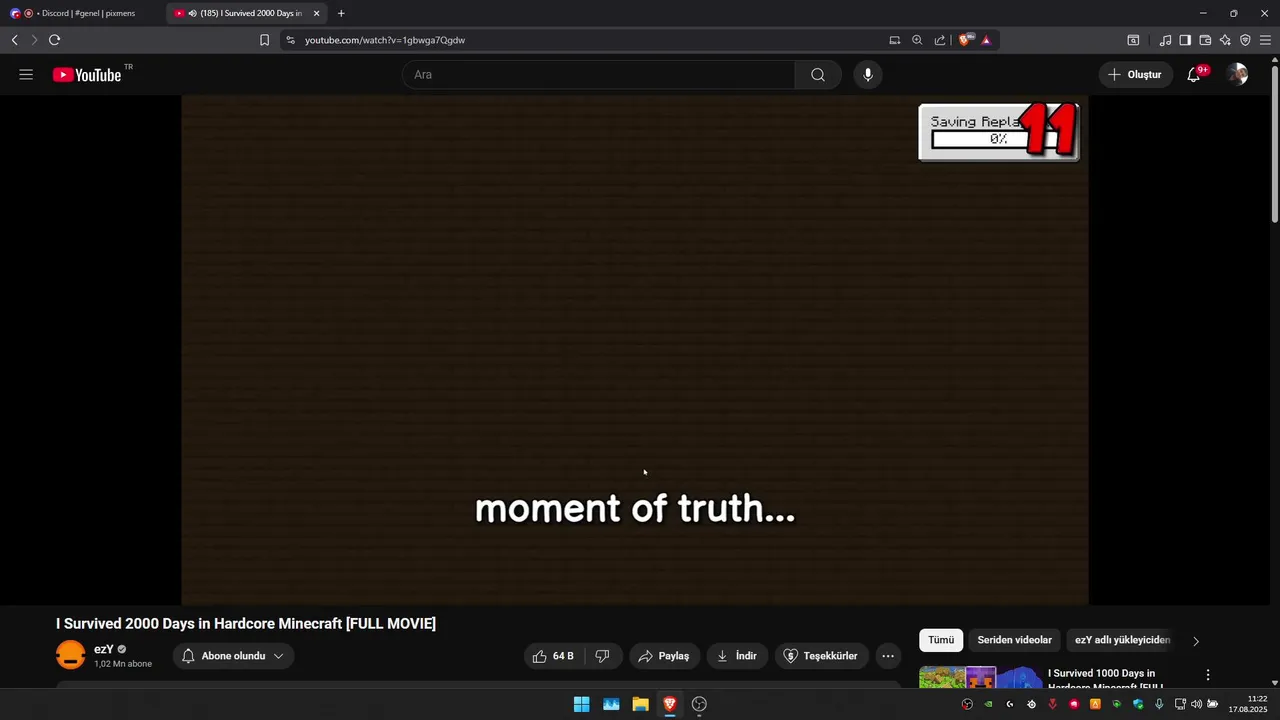Open the YouTube guide hamburger menu
This screenshot has height=720, width=1280.
coord(26,75)
